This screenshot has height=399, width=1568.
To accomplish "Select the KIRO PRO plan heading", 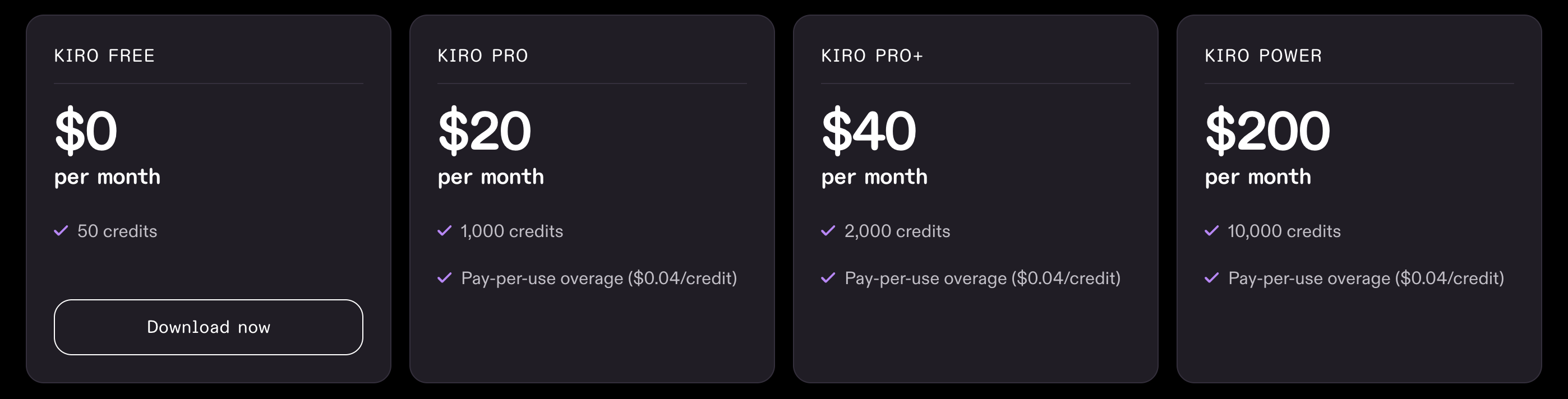I will pos(483,56).
